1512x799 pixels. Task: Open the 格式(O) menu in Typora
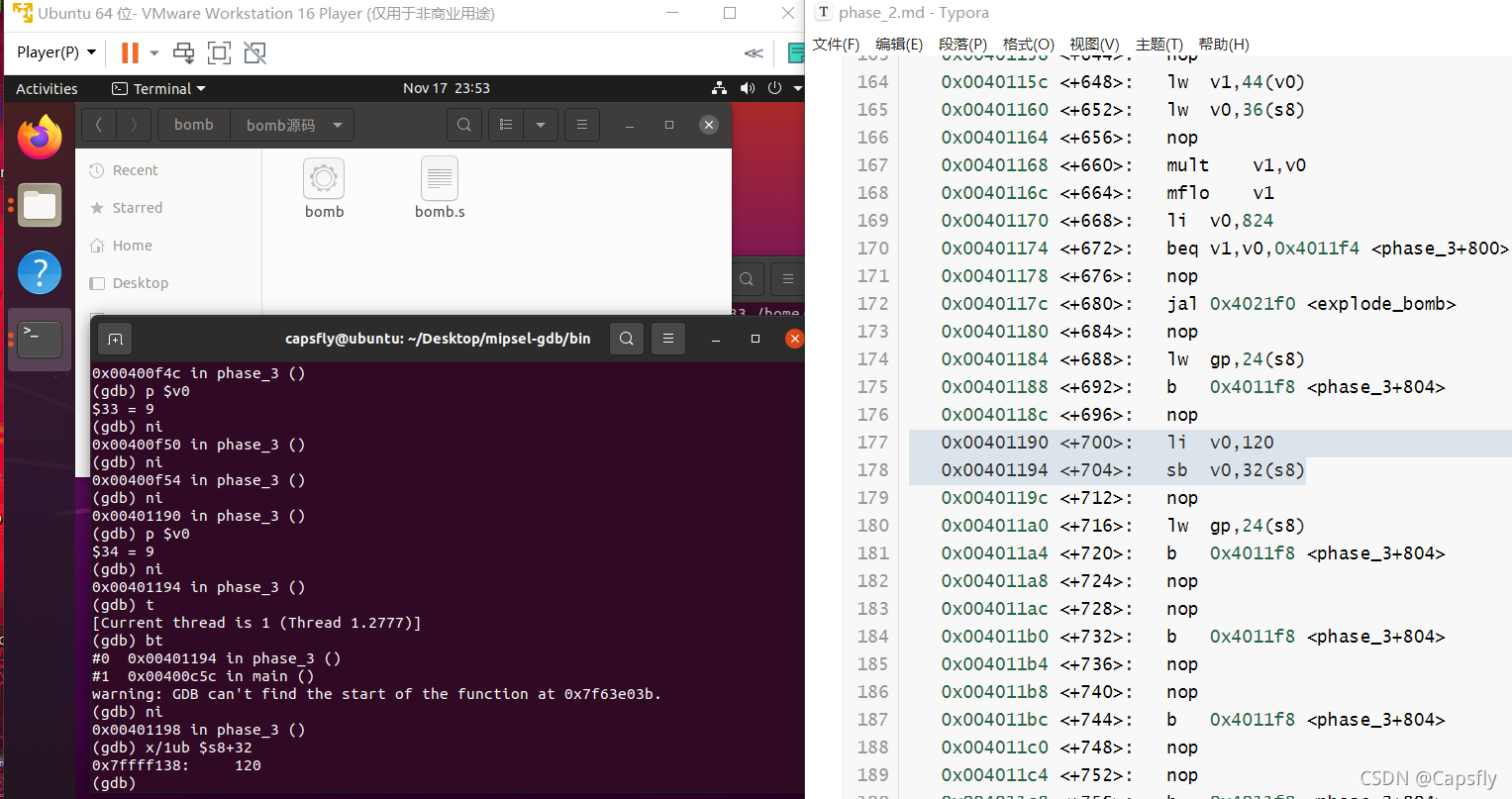click(x=1029, y=45)
